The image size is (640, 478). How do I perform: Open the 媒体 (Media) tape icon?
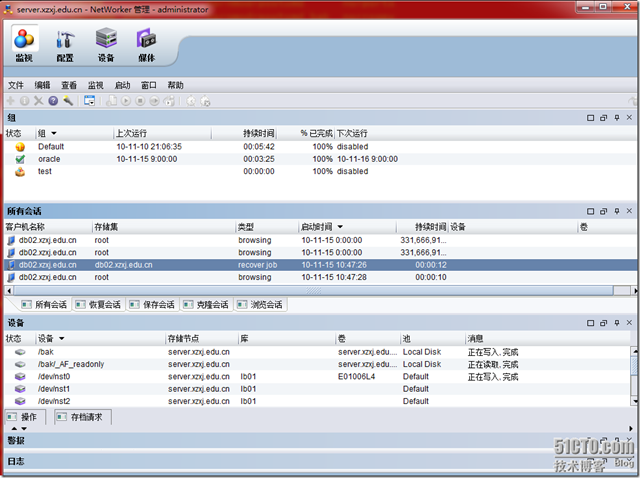pos(146,41)
